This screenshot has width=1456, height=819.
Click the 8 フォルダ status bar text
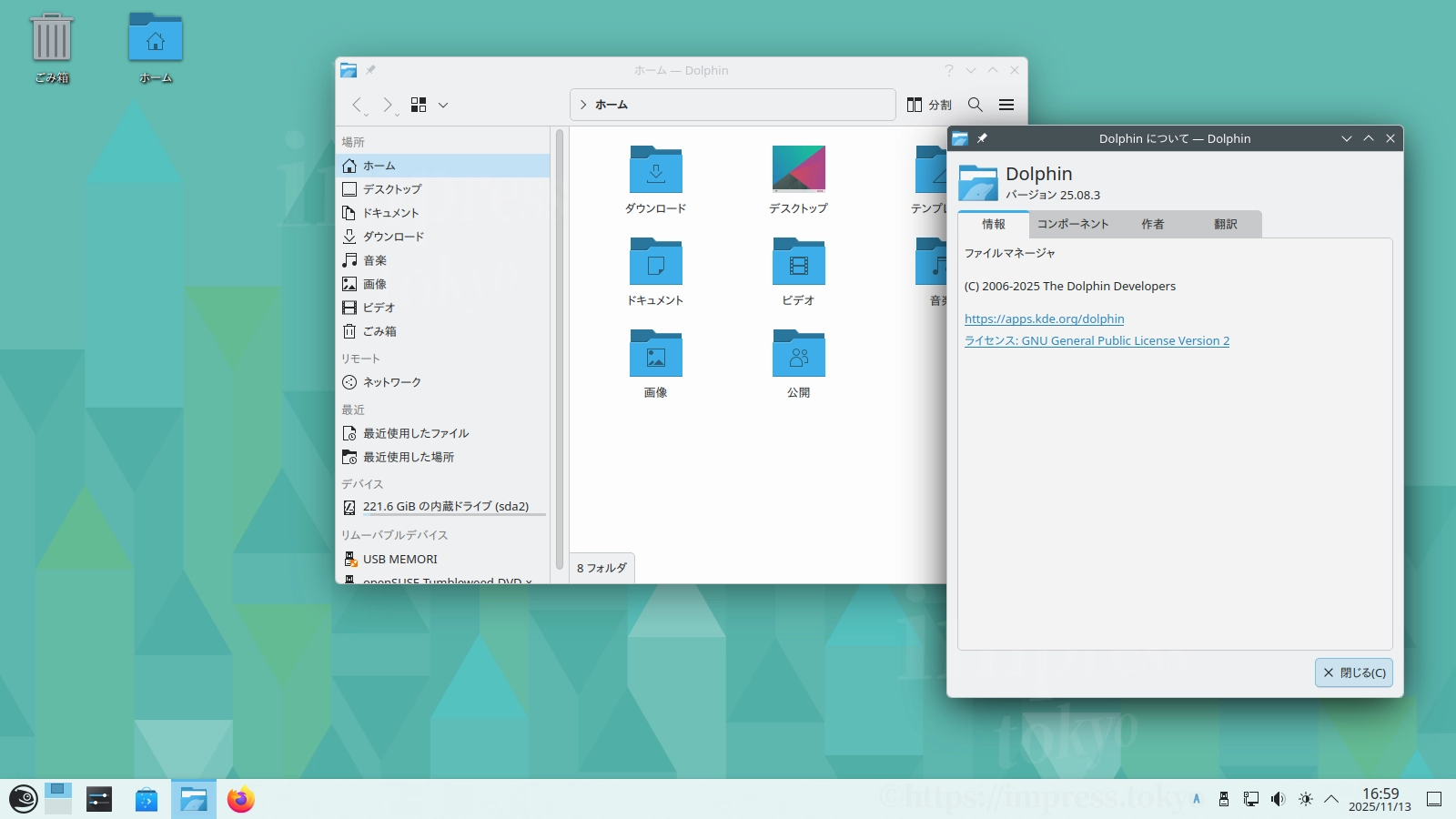click(x=602, y=568)
